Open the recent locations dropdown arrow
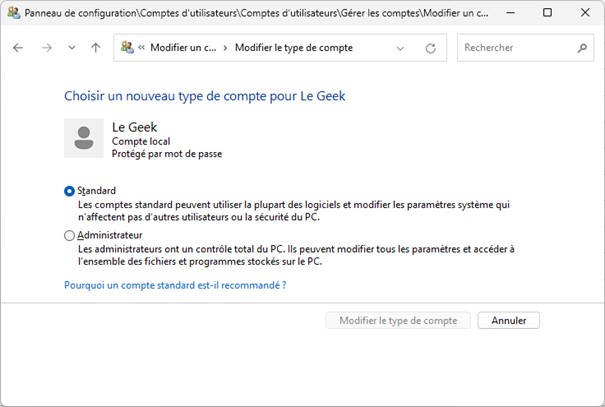Viewport: 605px width, 407px height. pyautogui.click(x=71, y=48)
